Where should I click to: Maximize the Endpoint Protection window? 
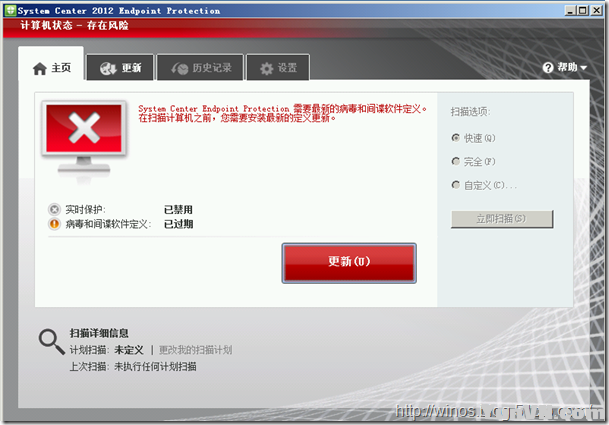coord(583,10)
